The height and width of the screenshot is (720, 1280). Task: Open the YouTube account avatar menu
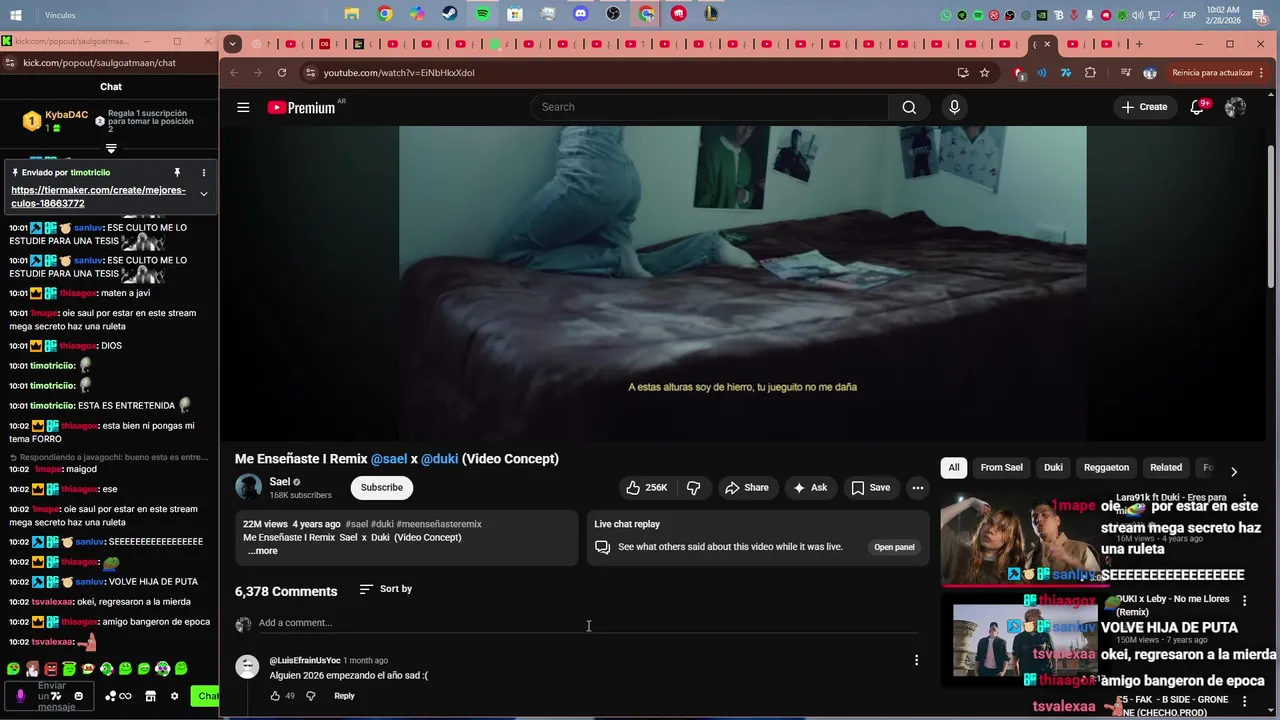pyautogui.click(x=1235, y=107)
